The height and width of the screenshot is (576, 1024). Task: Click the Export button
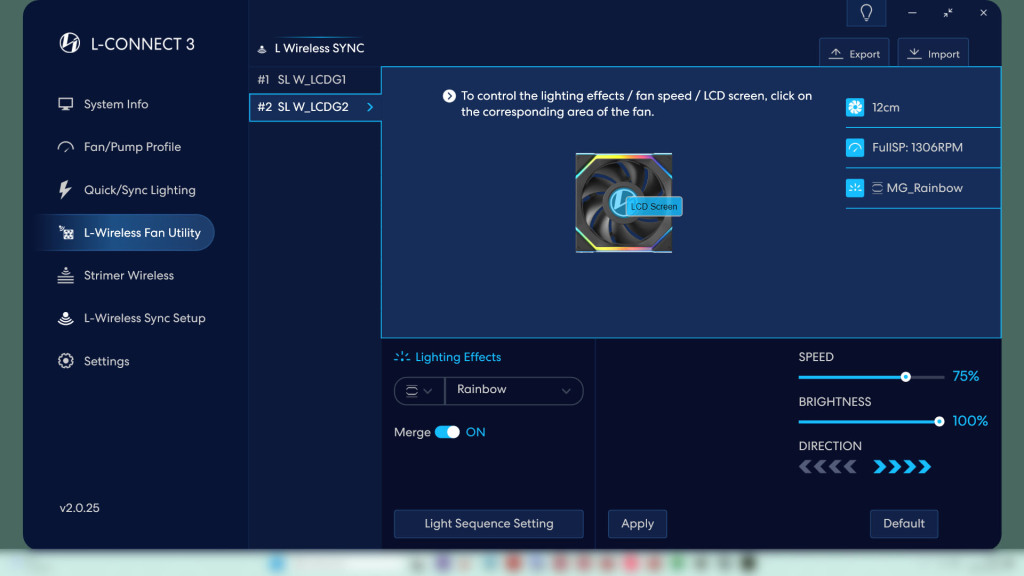pyautogui.click(x=854, y=54)
